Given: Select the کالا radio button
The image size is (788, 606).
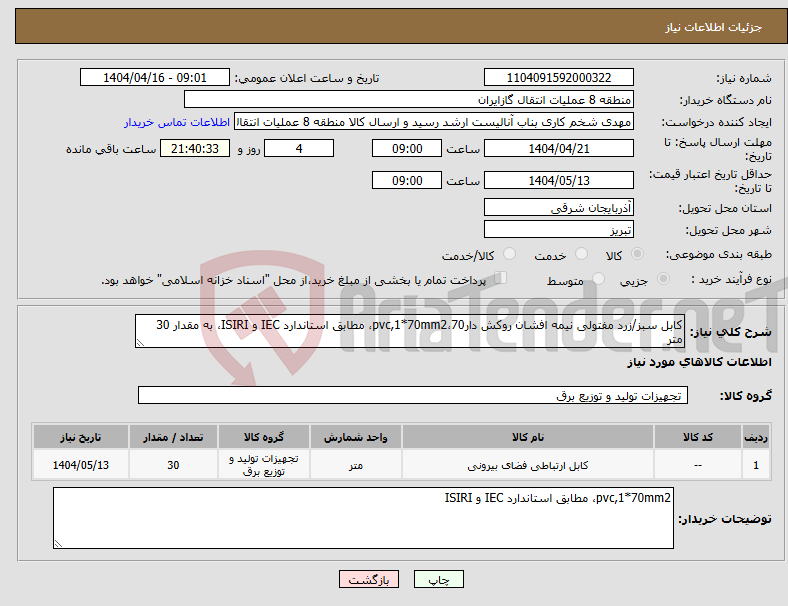Looking at the screenshot, I should [637, 254].
